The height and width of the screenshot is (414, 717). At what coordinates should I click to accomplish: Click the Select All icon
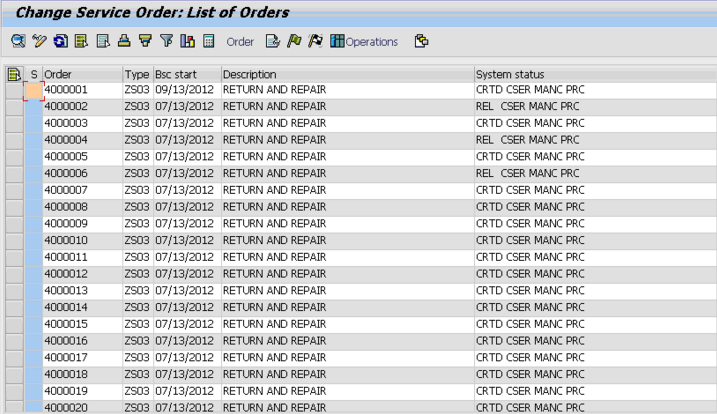[x=81, y=41]
